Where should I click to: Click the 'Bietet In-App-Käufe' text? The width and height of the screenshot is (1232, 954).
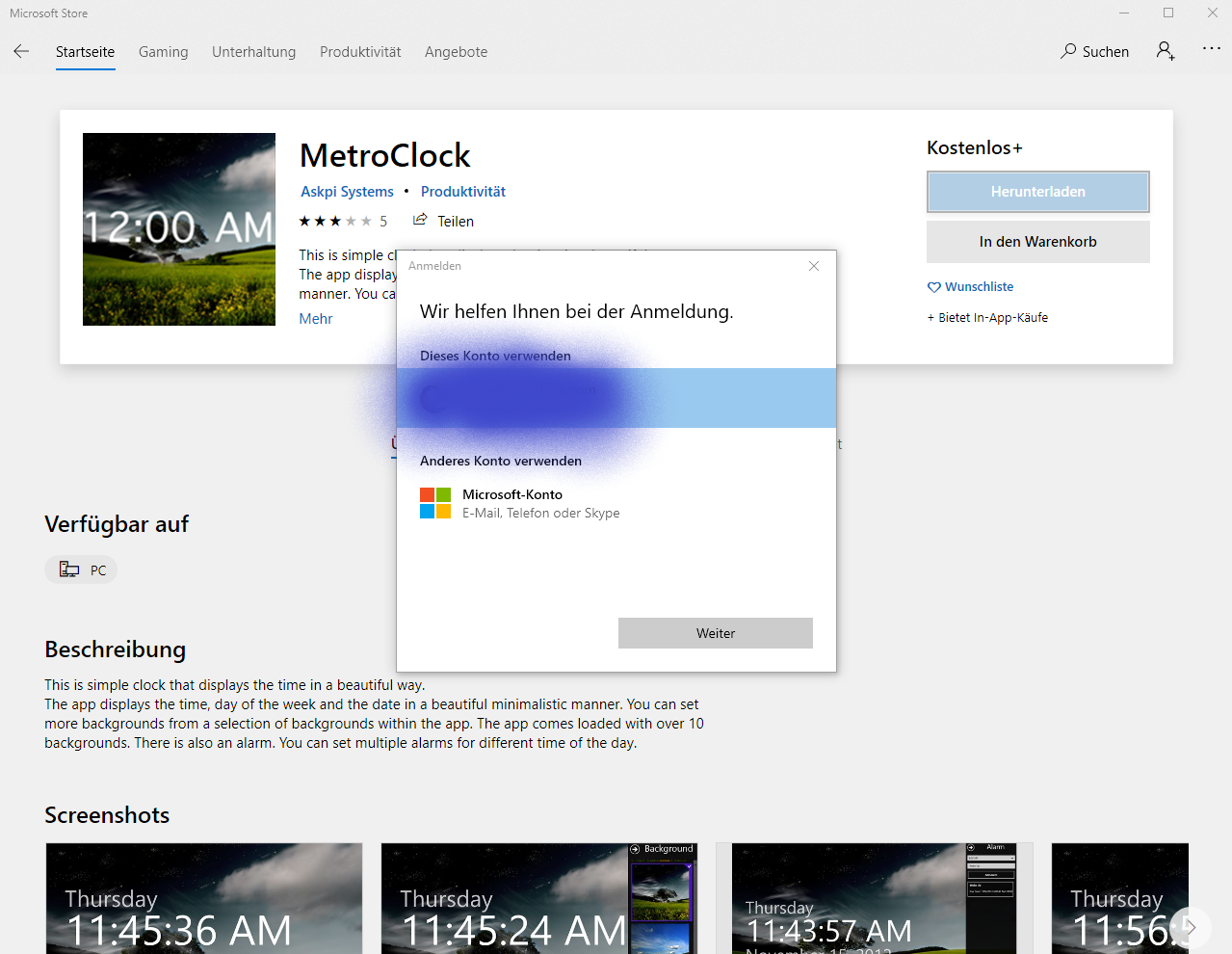(x=987, y=318)
